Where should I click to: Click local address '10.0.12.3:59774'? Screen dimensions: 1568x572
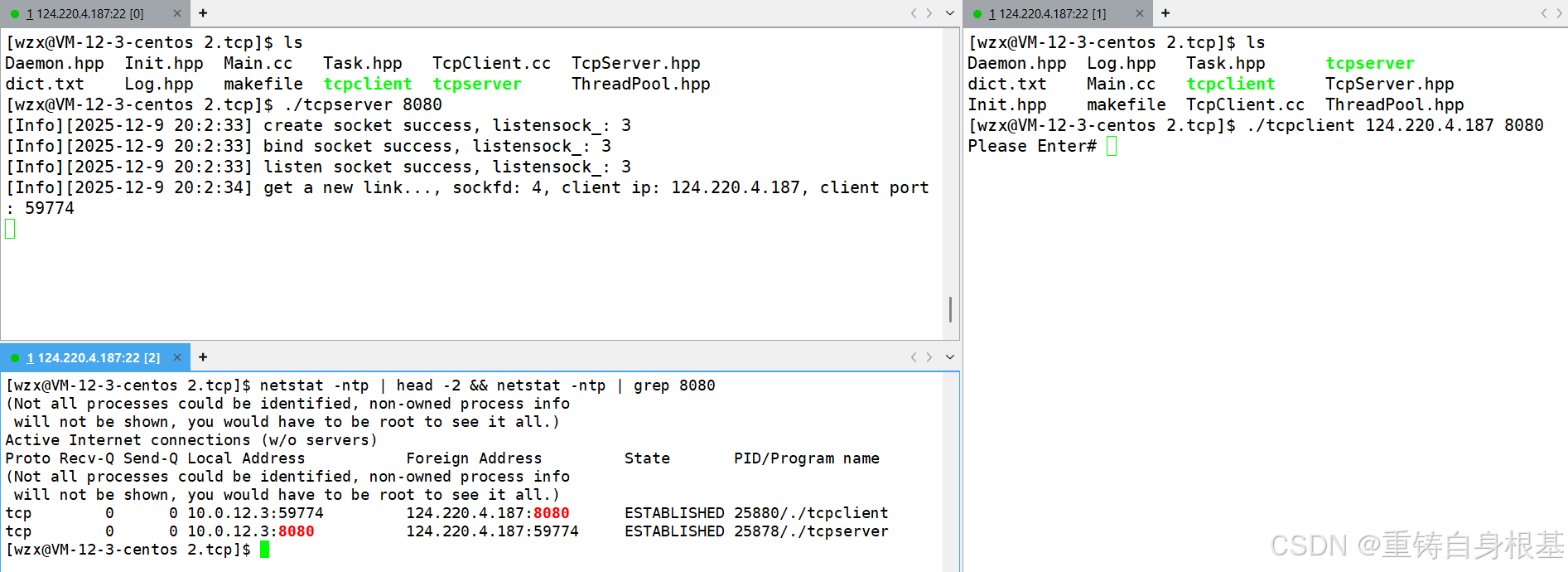tap(255, 513)
